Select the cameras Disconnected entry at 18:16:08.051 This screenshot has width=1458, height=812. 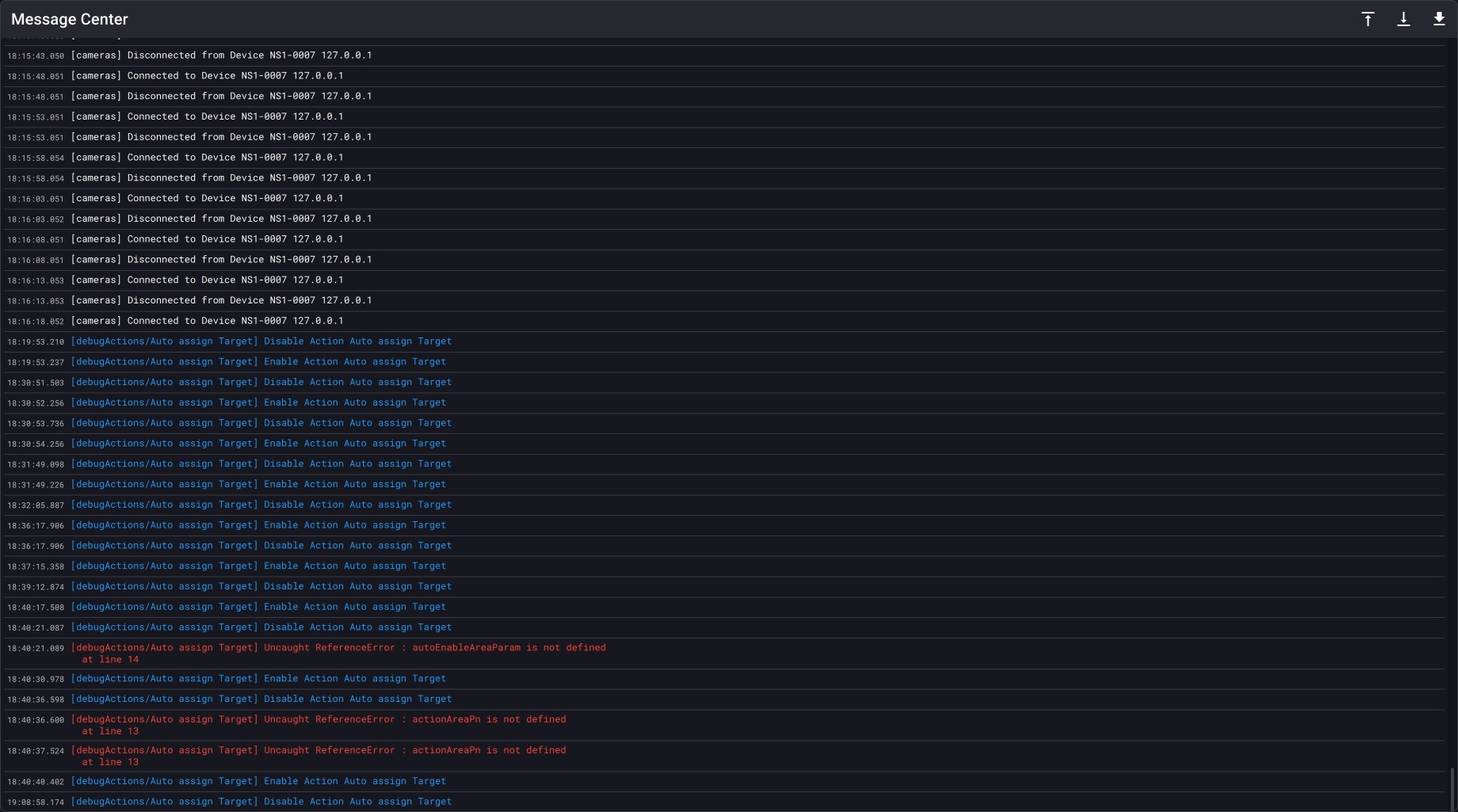[221, 260]
